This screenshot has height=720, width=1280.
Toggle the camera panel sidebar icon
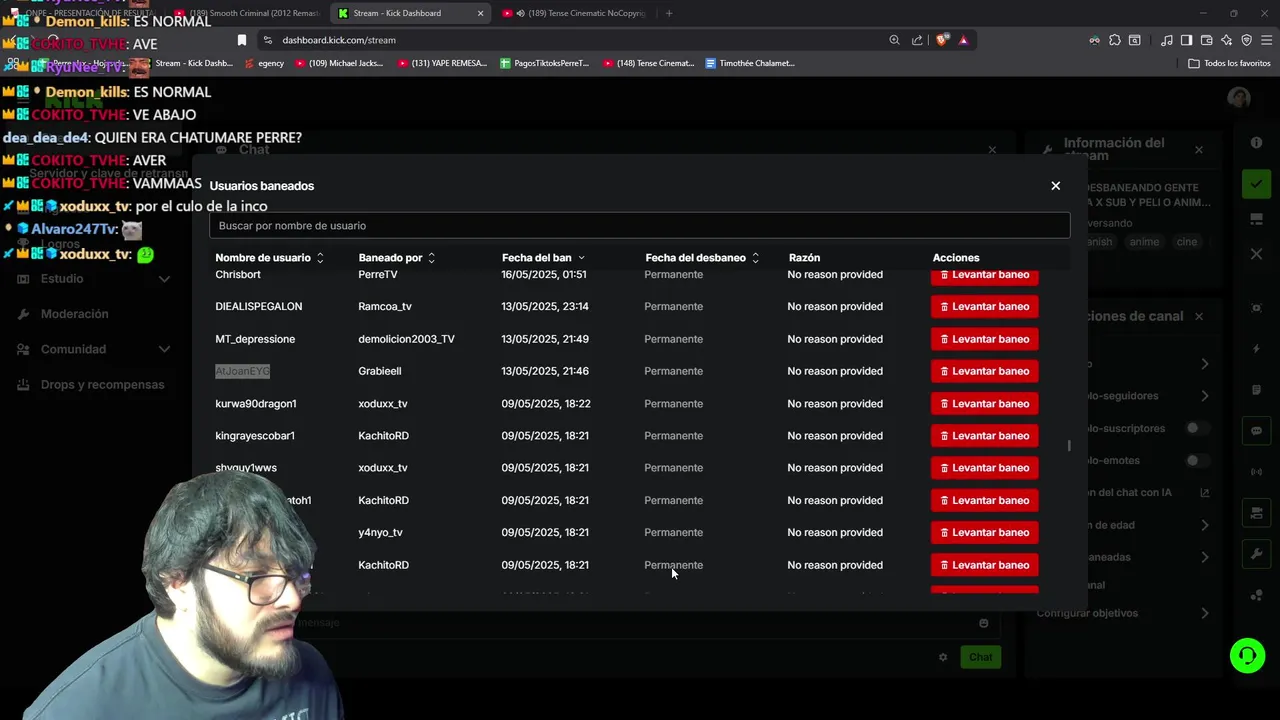point(1257,513)
